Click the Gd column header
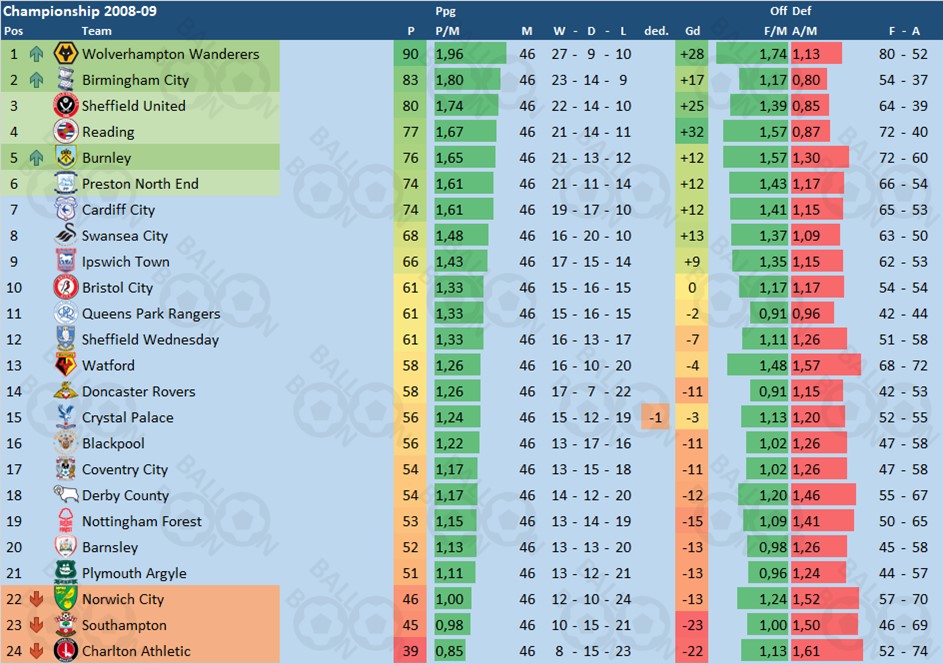The width and height of the screenshot is (943, 664). 692,31
